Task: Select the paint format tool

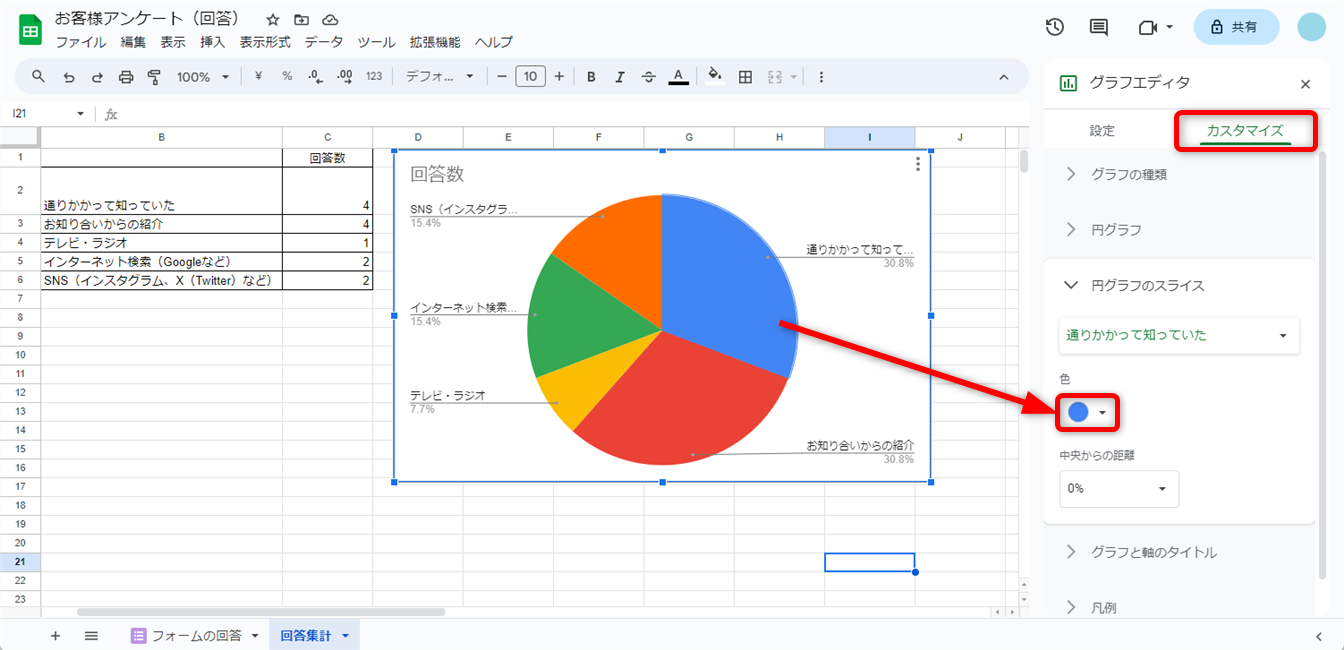Action: click(x=154, y=76)
